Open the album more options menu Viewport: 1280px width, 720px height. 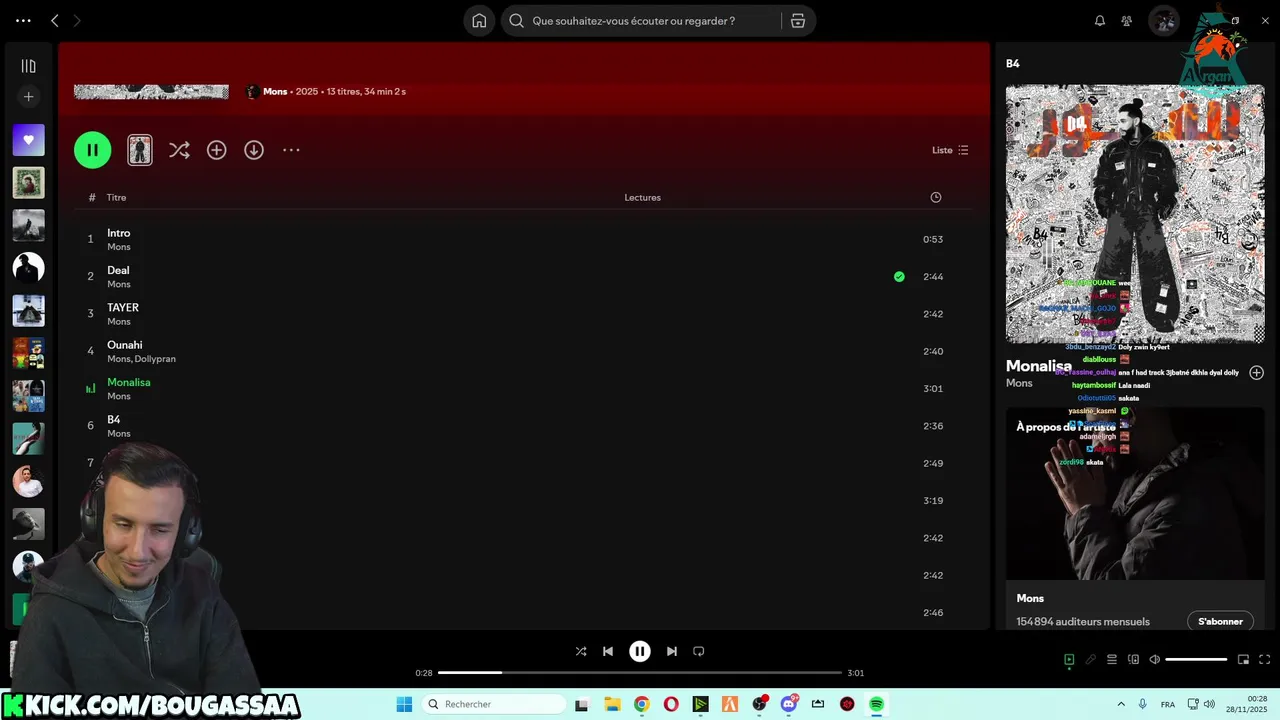(x=291, y=150)
